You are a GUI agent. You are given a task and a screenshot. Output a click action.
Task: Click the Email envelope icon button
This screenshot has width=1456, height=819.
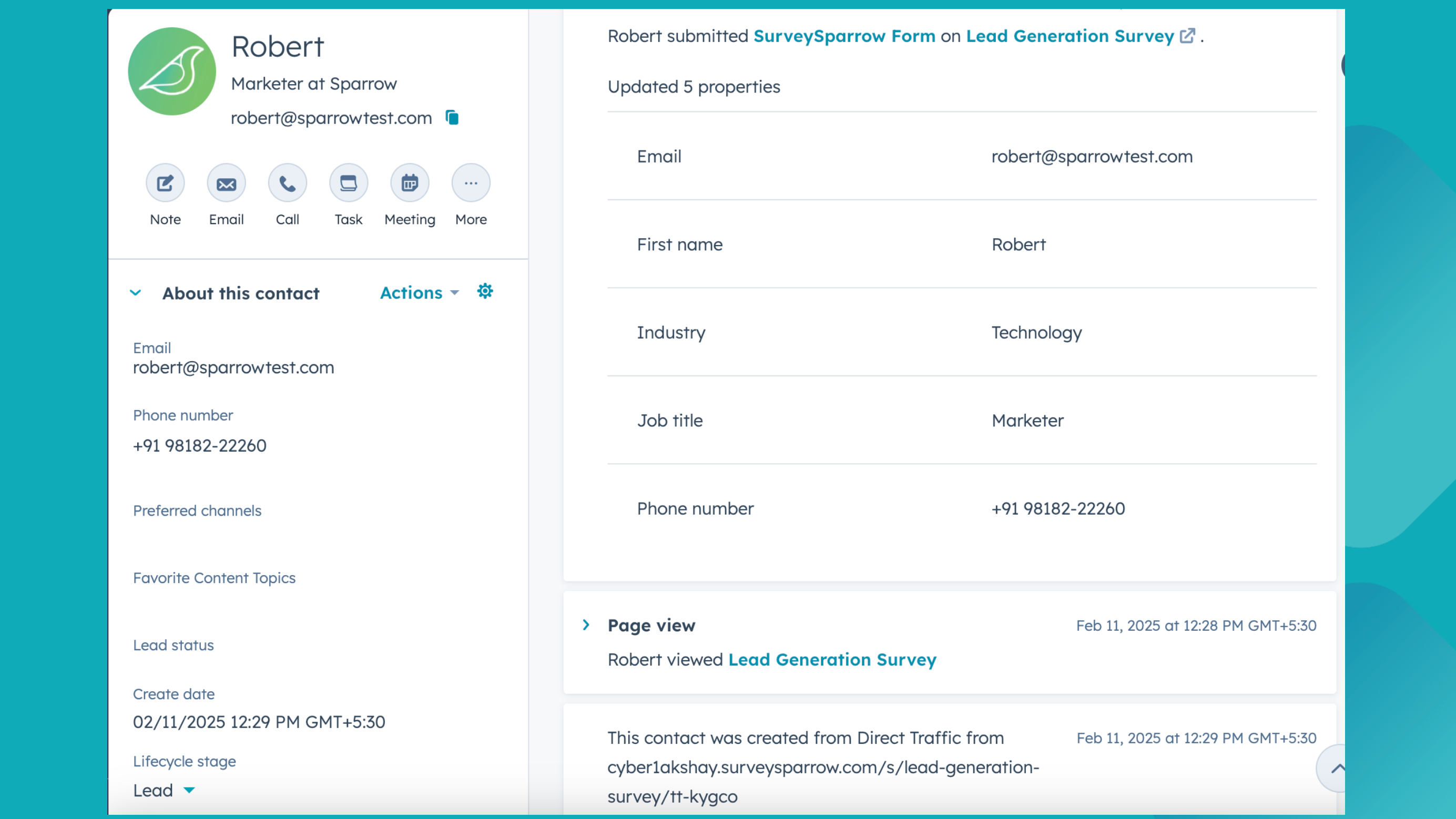(x=226, y=183)
